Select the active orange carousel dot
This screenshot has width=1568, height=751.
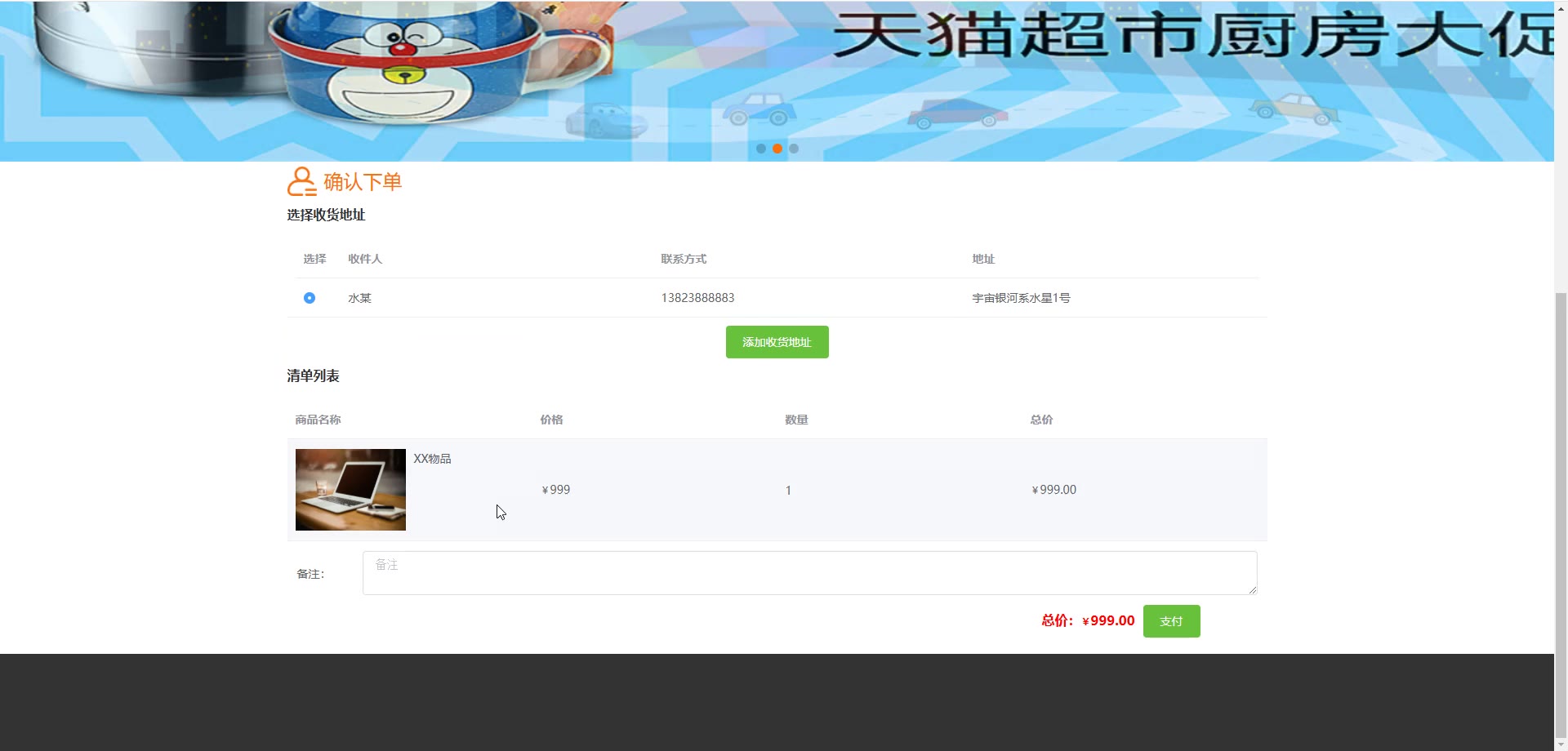(x=777, y=149)
